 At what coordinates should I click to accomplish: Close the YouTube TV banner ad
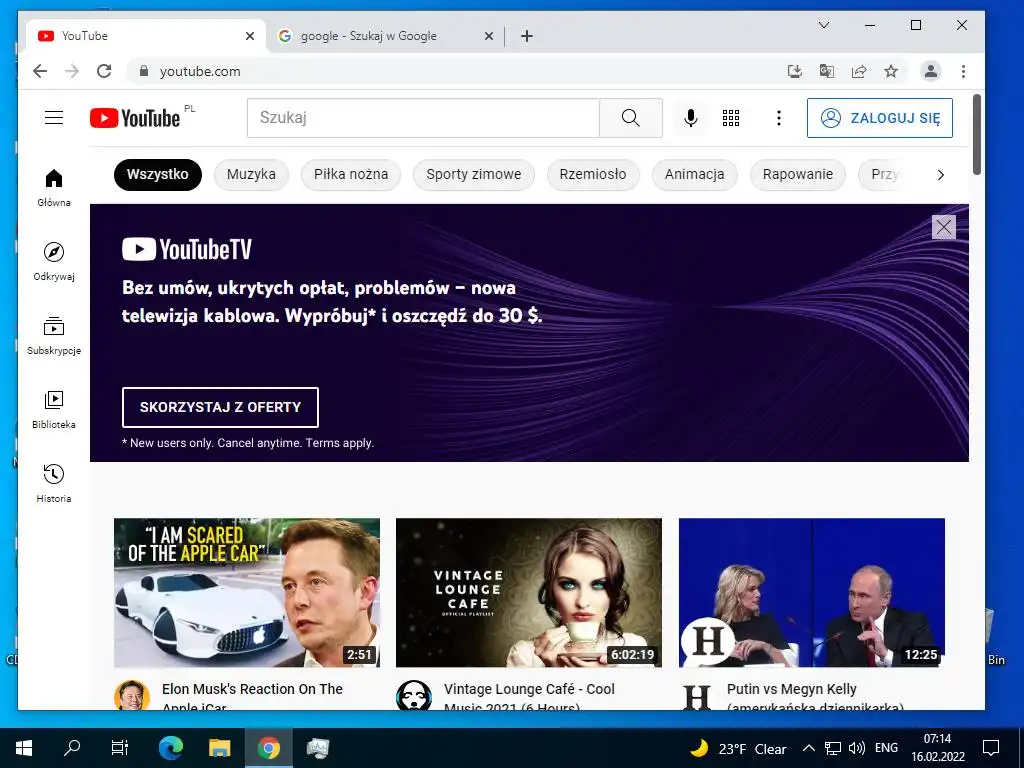[943, 227]
